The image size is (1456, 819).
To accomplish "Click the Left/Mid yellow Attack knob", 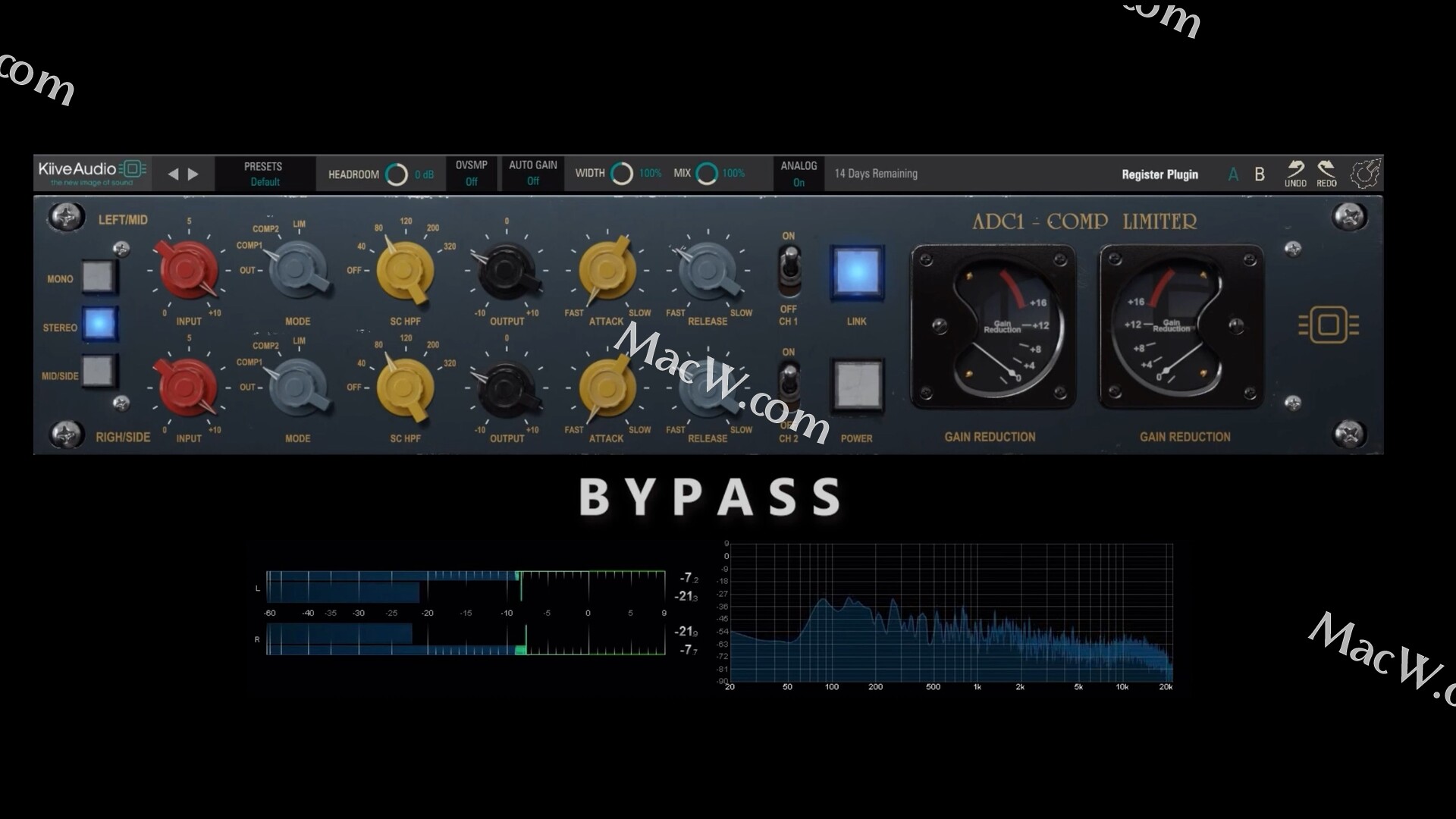I will pyautogui.click(x=607, y=269).
